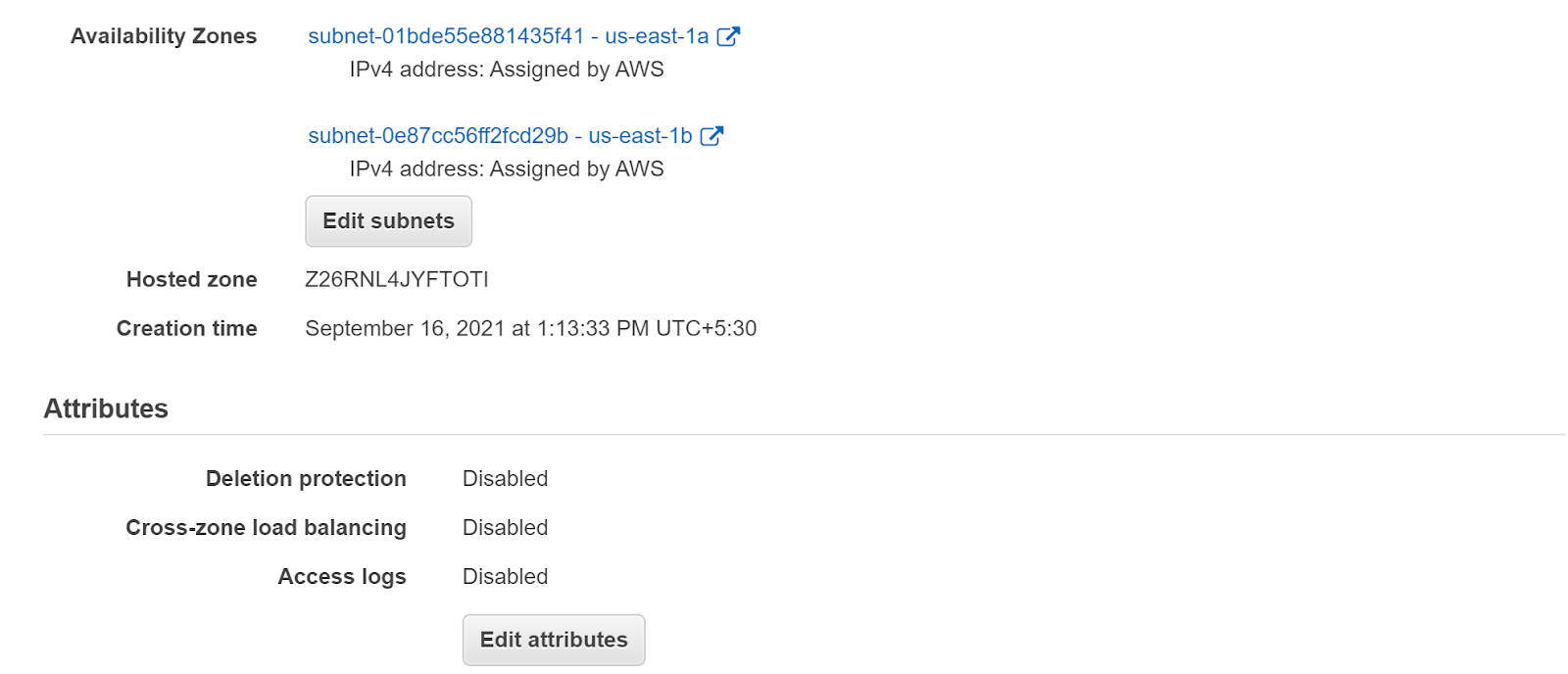
Task: Click IPv4 address text under us-east-1a subnet
Action: [x=506, y=70]
